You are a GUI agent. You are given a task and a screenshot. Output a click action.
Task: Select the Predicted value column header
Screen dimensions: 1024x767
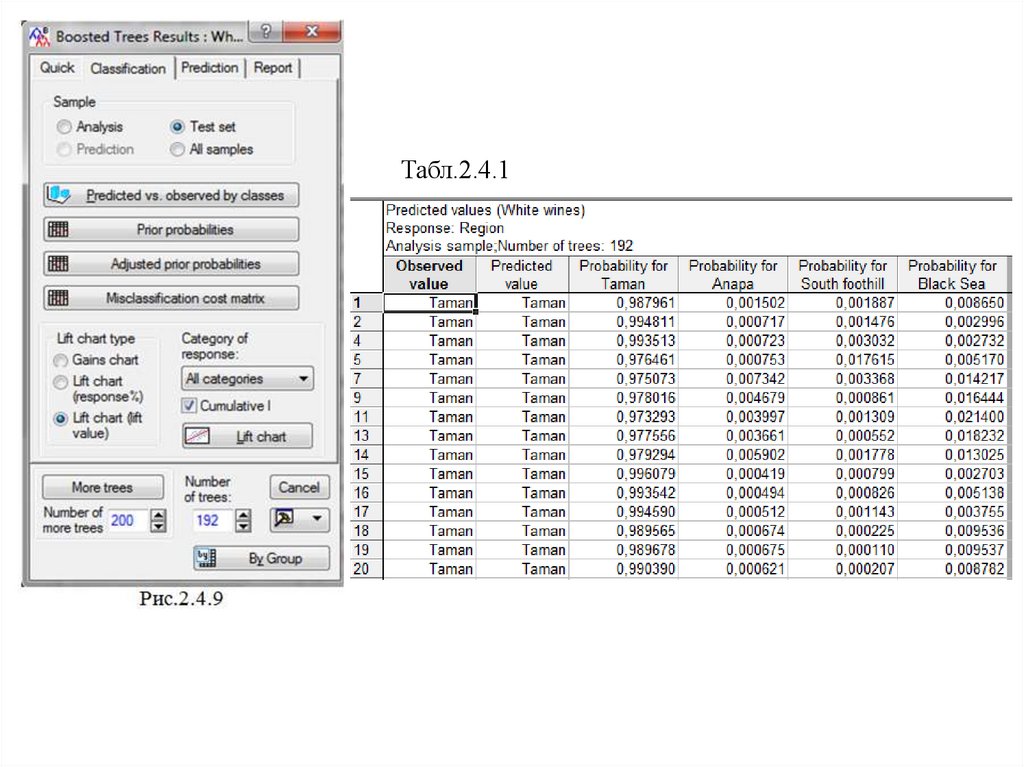[522, 274]
